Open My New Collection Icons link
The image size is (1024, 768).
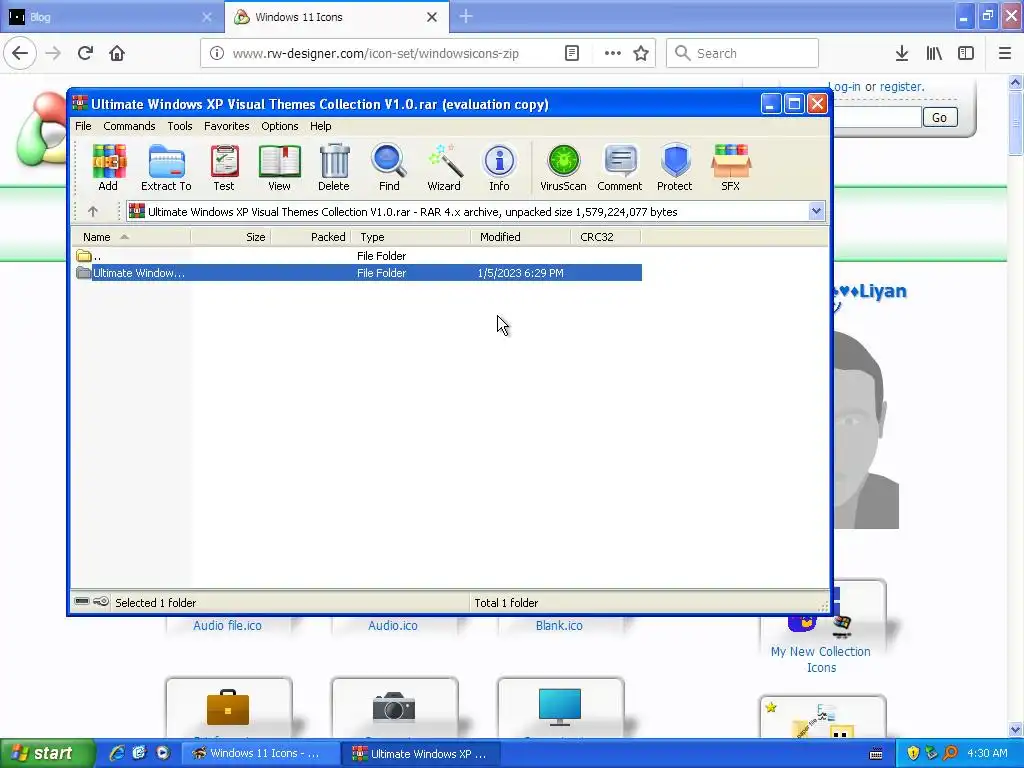coord(821,660)
